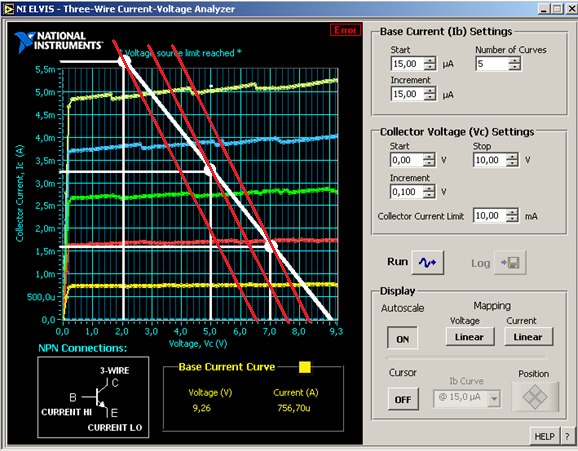Click the cursor Voltage value 9,26
578x451 pixels.
[x=202, y=408]
